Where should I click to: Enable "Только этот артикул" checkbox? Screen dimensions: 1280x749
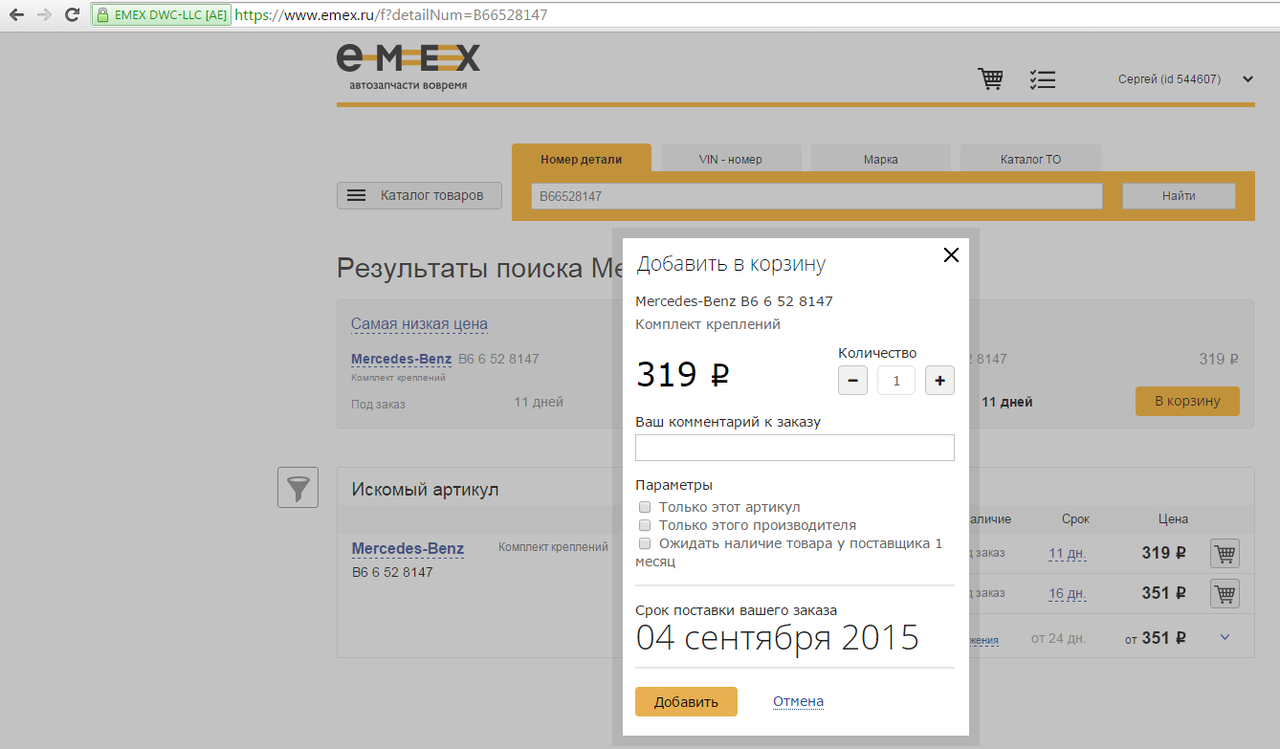click(645, 508)
